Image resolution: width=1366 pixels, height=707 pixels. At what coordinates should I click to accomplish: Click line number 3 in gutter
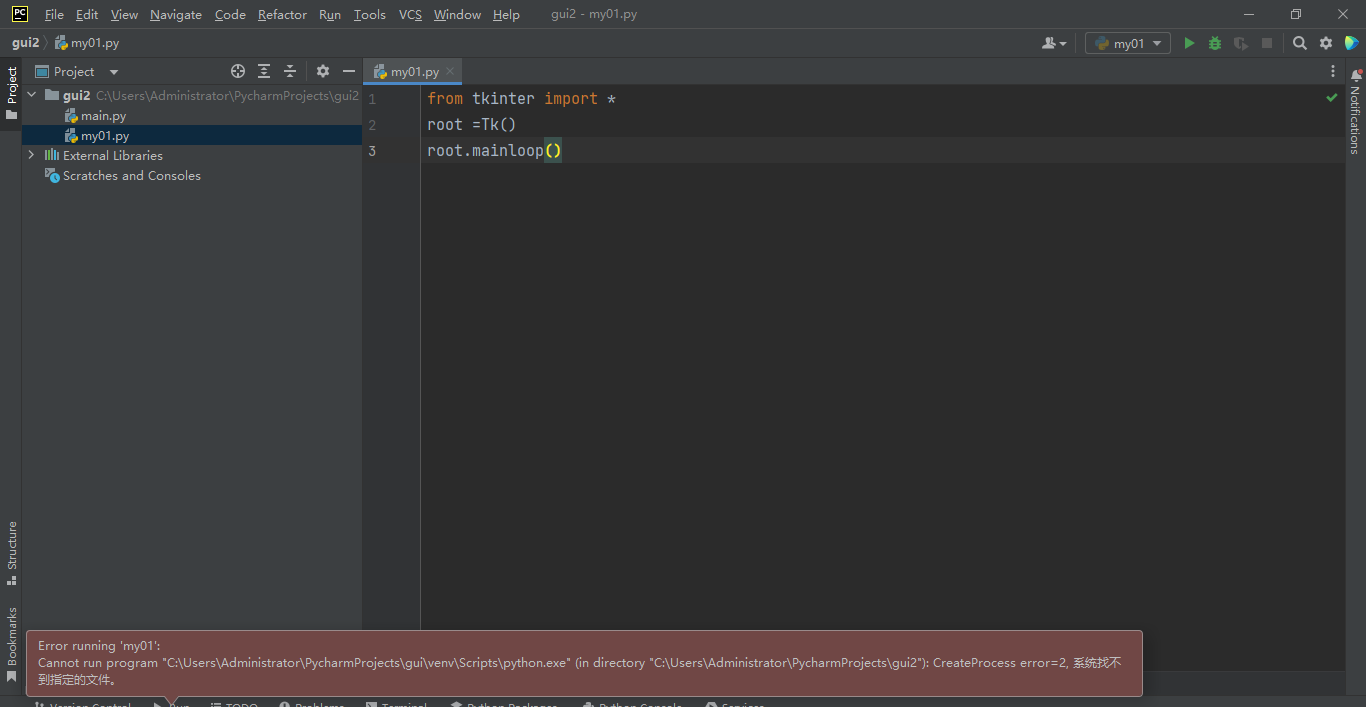(372, 151)
